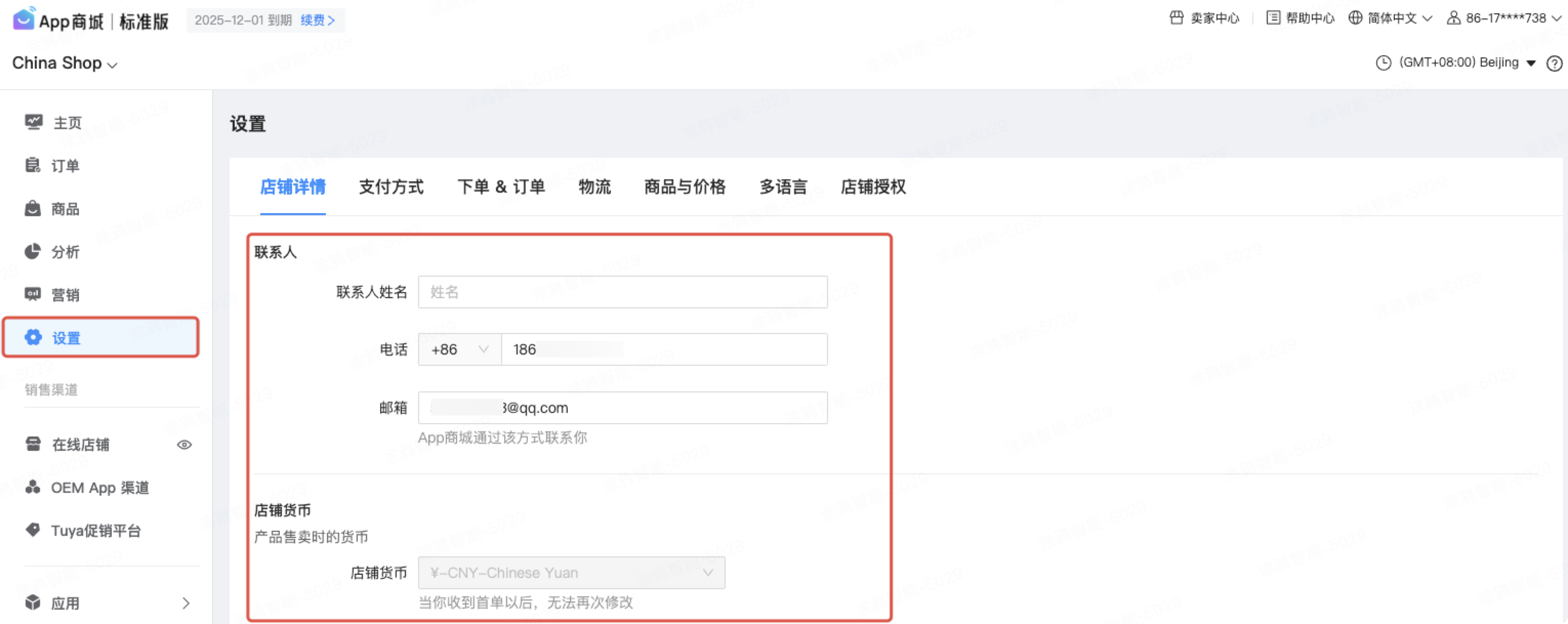Switch to the 多语言 tab

[x=783, y=187]
